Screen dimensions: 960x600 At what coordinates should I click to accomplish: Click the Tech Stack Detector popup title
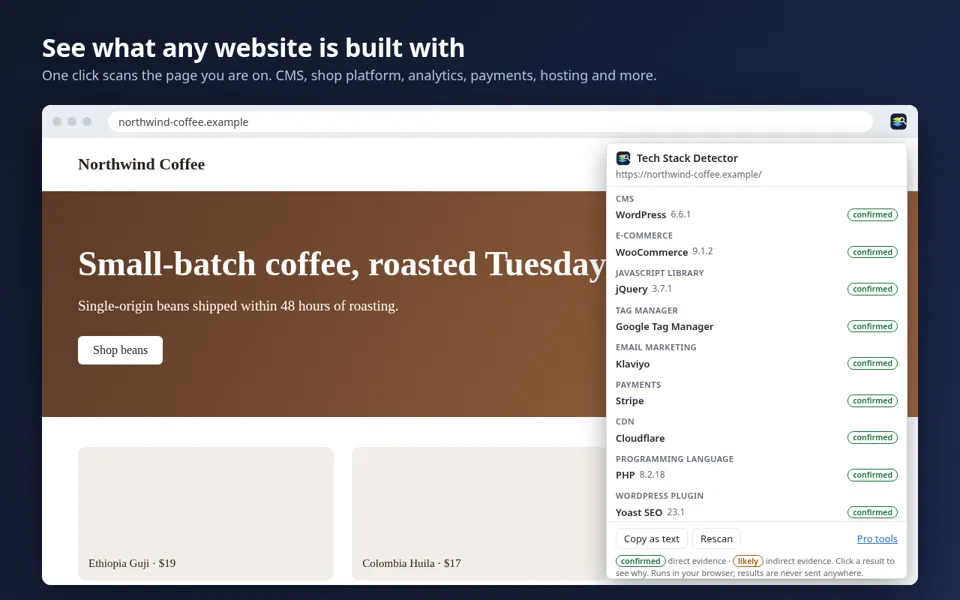tap(687, 158)
